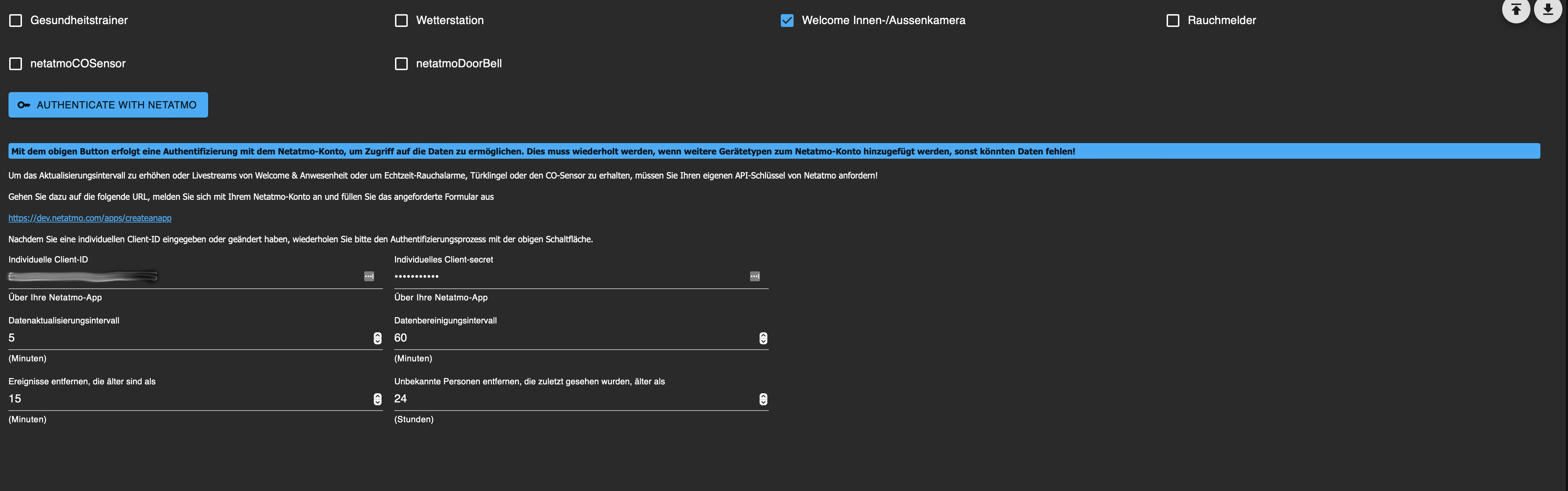The width and height of the screenshot is (1568, 491).
Task: Click the Datenaktualisierungsintervall stepper arrows
Action: (x=377, y=338)
